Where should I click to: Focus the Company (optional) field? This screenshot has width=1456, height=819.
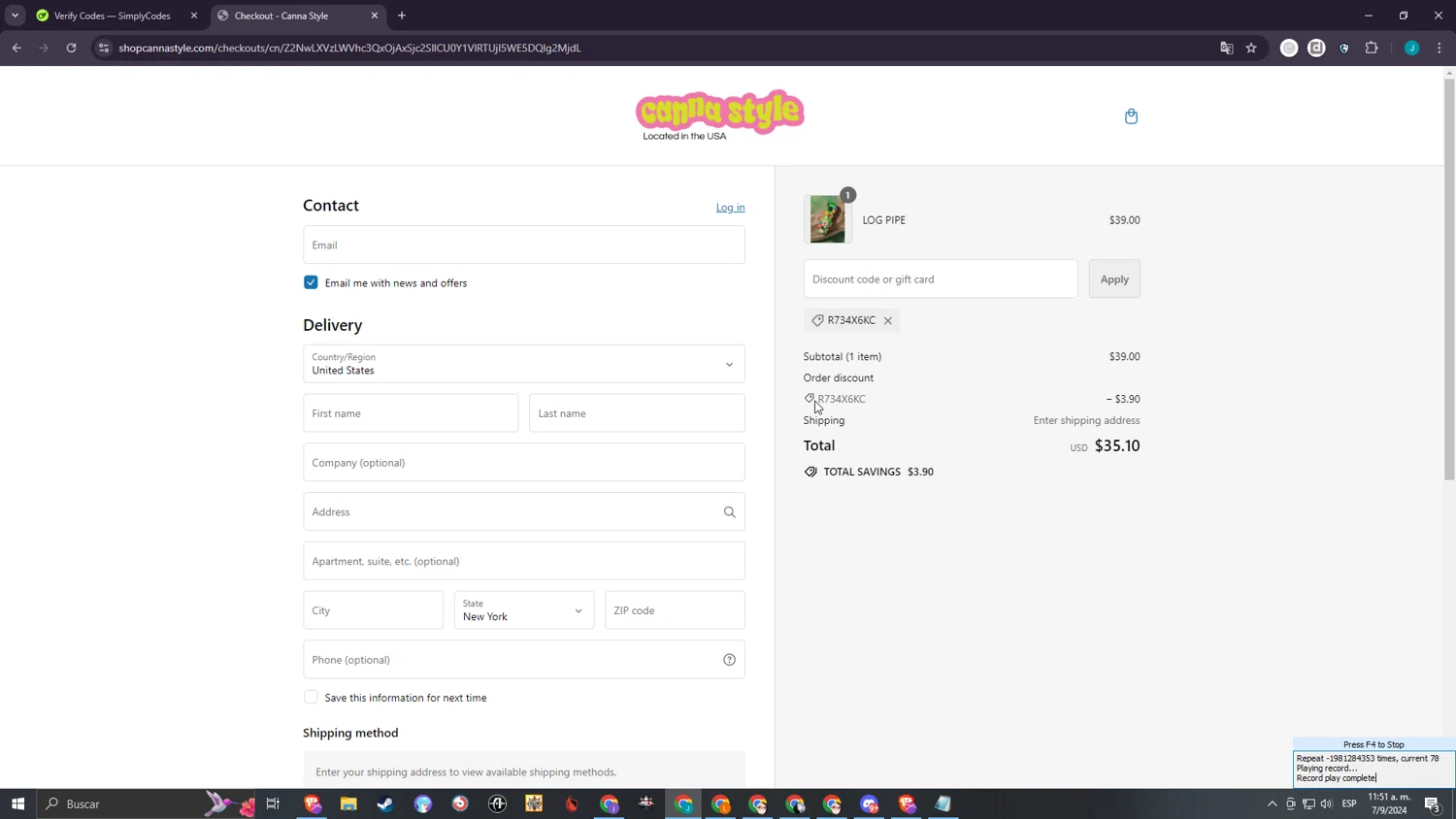pos(524,463)
